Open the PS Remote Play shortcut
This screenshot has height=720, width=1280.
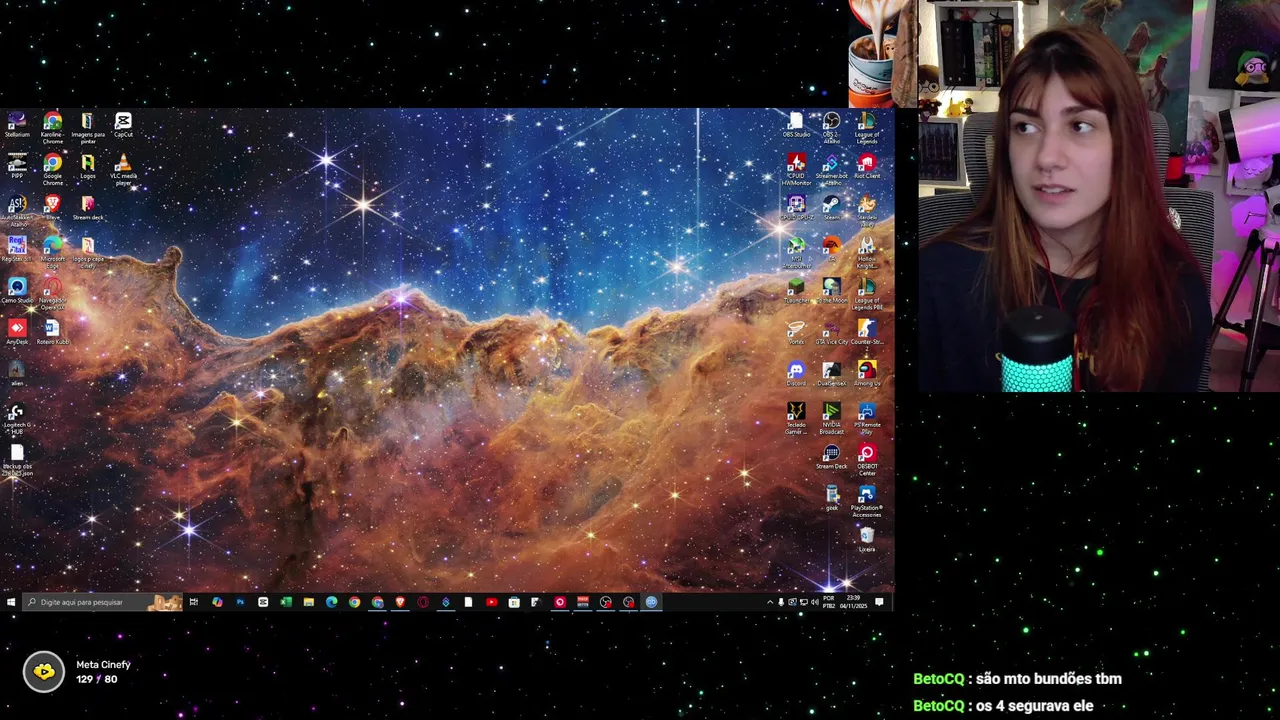coord(867,419)
